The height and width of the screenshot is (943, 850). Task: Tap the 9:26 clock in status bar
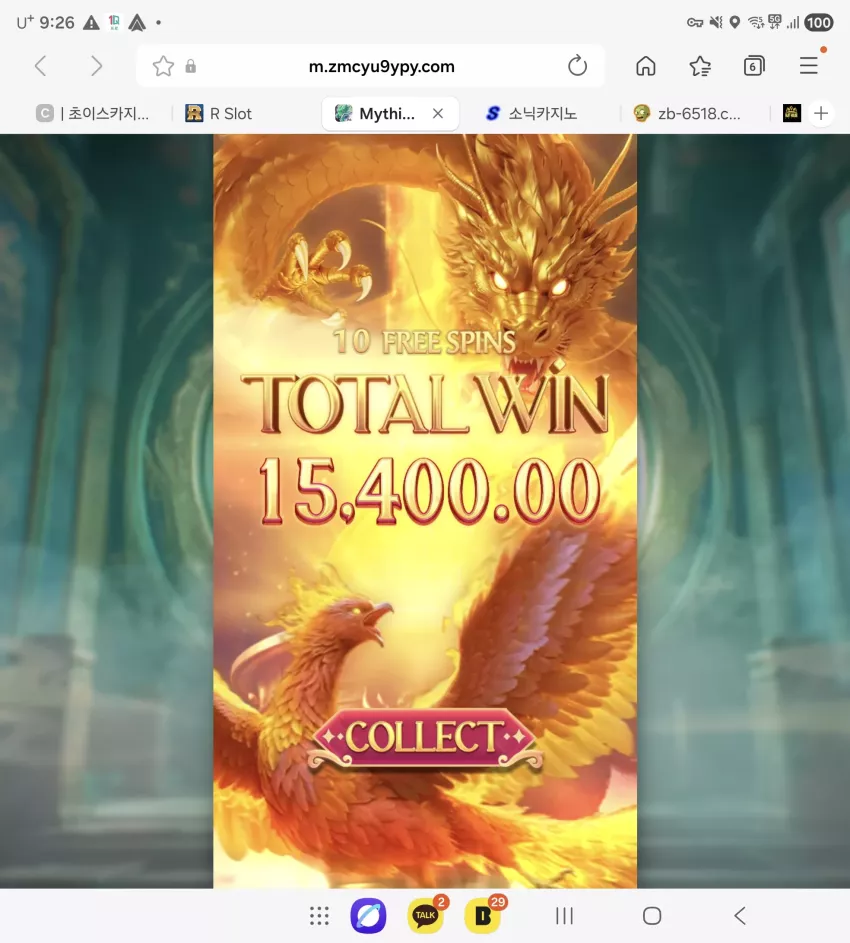click(57, 23)
